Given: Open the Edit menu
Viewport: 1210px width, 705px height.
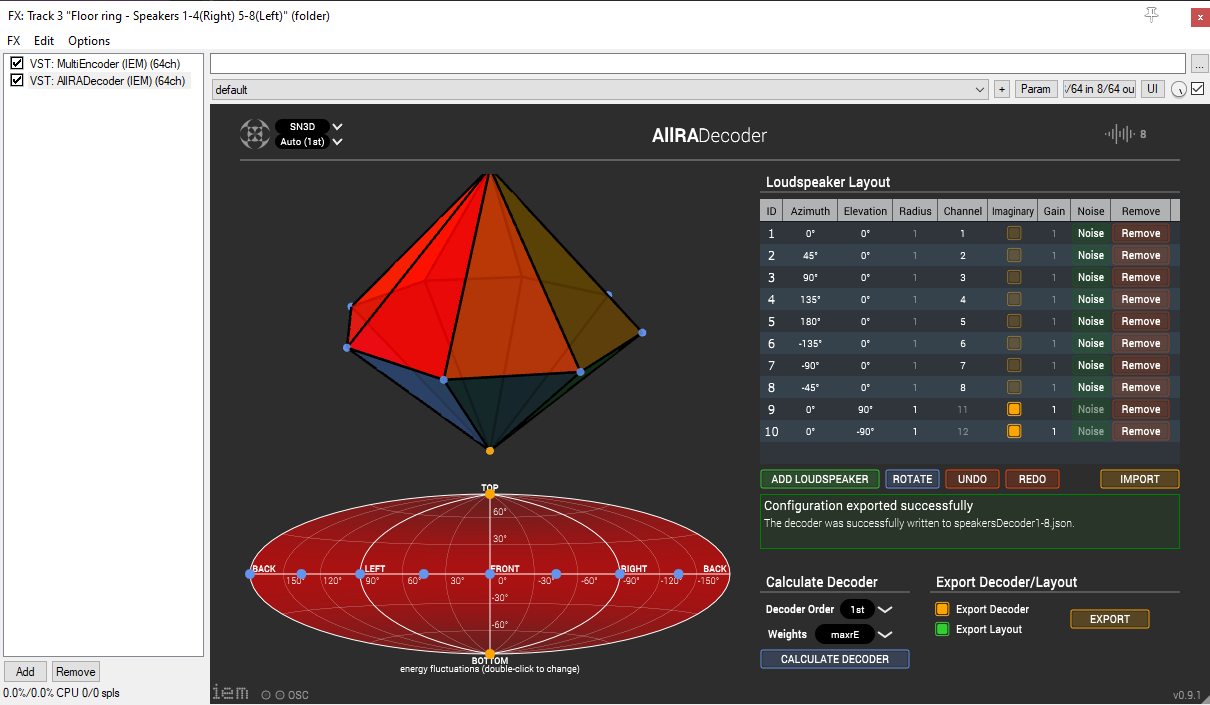Looking at the screenshot, I should point(44,41).
